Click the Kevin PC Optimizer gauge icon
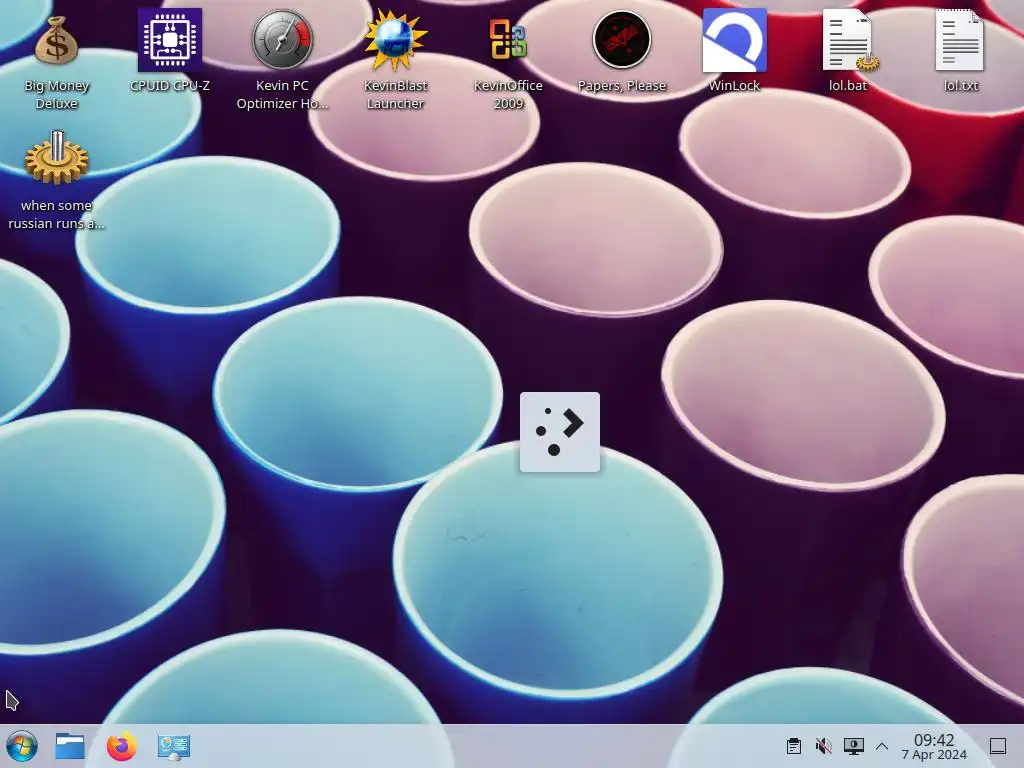 (x=282, y=40)
